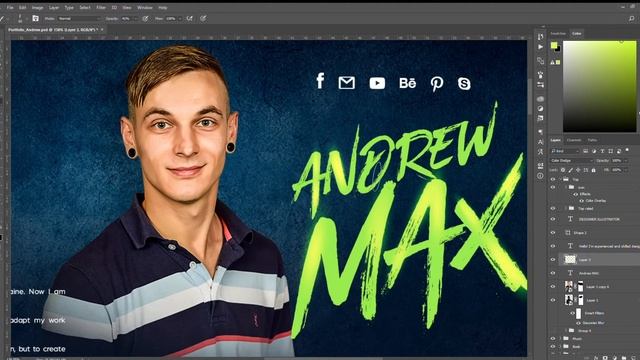Hide the Shape 2 layer
The height and width of the screenshot is (360, 640).
coord(553,233)
